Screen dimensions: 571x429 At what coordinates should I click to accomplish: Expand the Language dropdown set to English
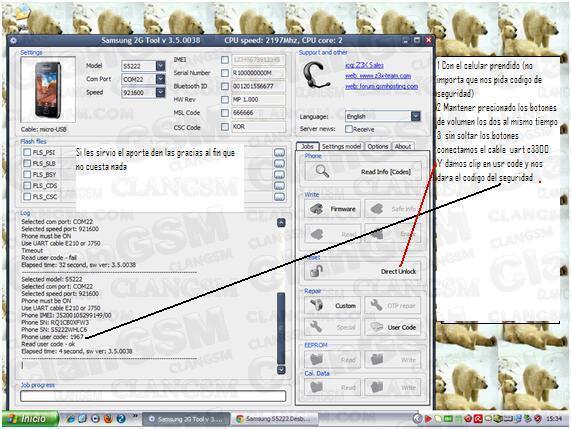point(415,116)
